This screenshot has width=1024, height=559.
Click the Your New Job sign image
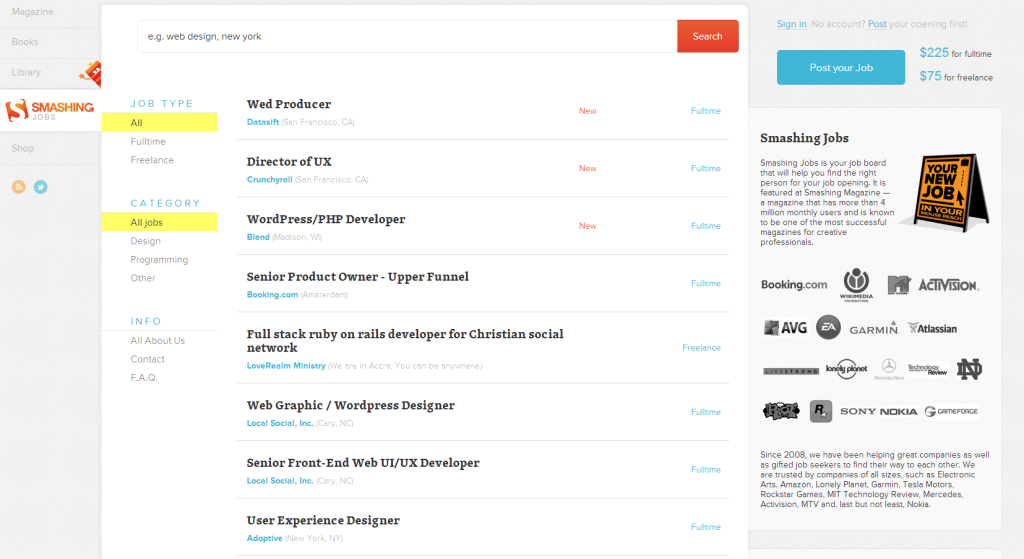click(x=943, y=193)
